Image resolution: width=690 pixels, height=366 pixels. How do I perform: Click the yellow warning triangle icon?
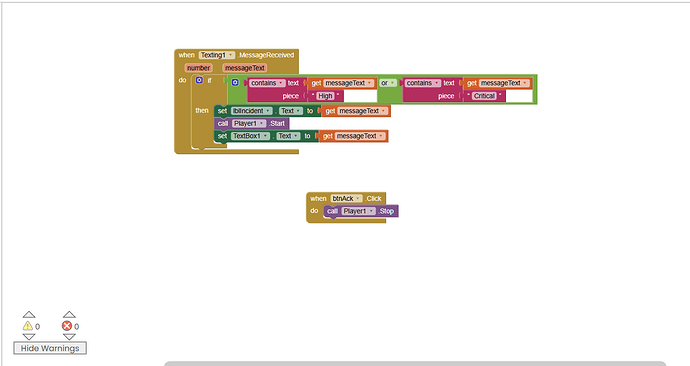(x=28, y=326)
